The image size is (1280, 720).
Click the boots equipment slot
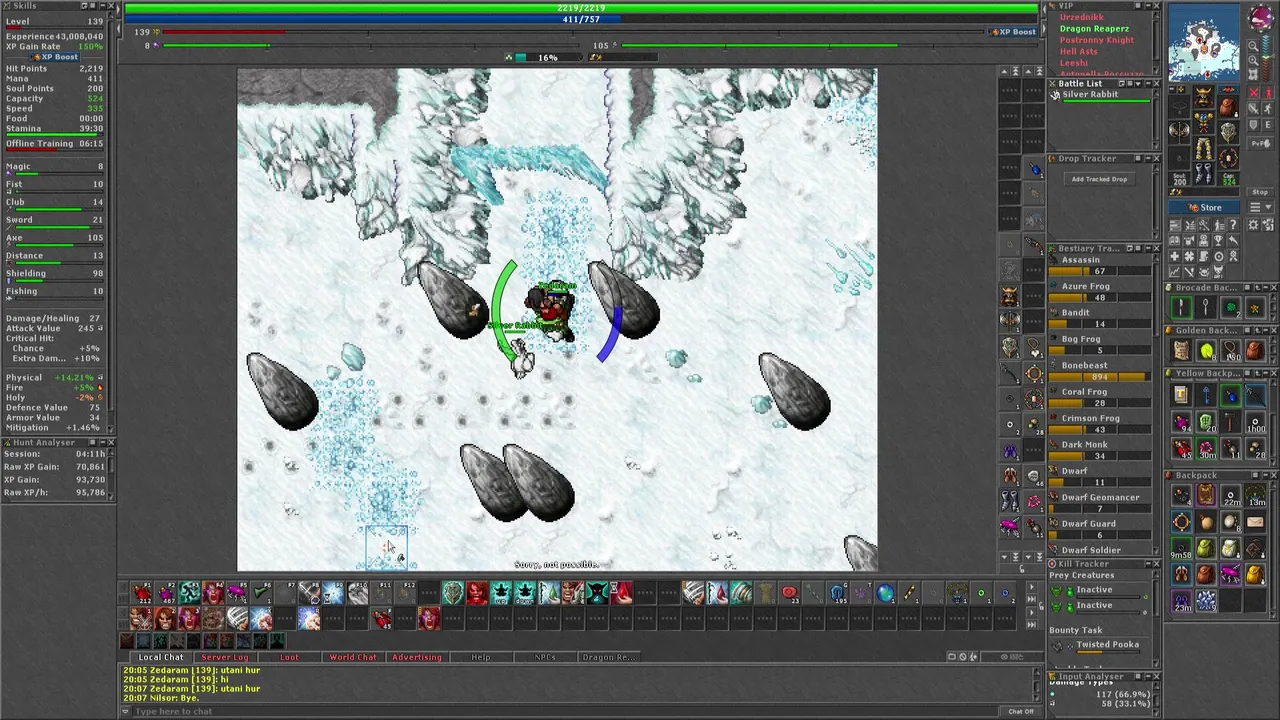[x=1203, y=174]
